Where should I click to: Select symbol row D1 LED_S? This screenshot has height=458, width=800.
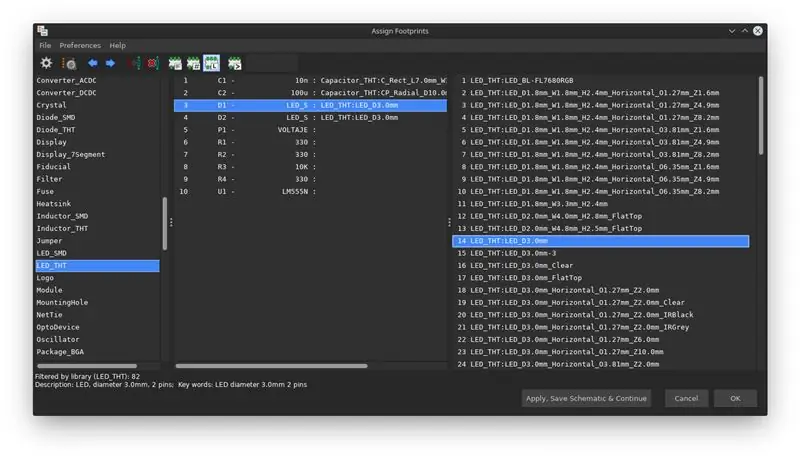(x=310, y=105)
